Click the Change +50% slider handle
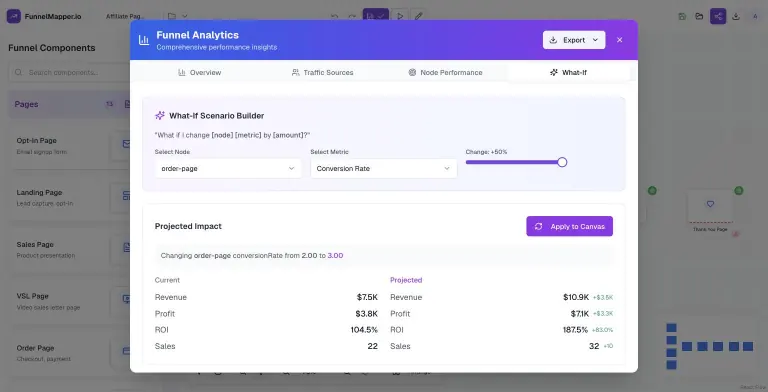The height and width of the screenshot is (392, 768). point(562,162)
